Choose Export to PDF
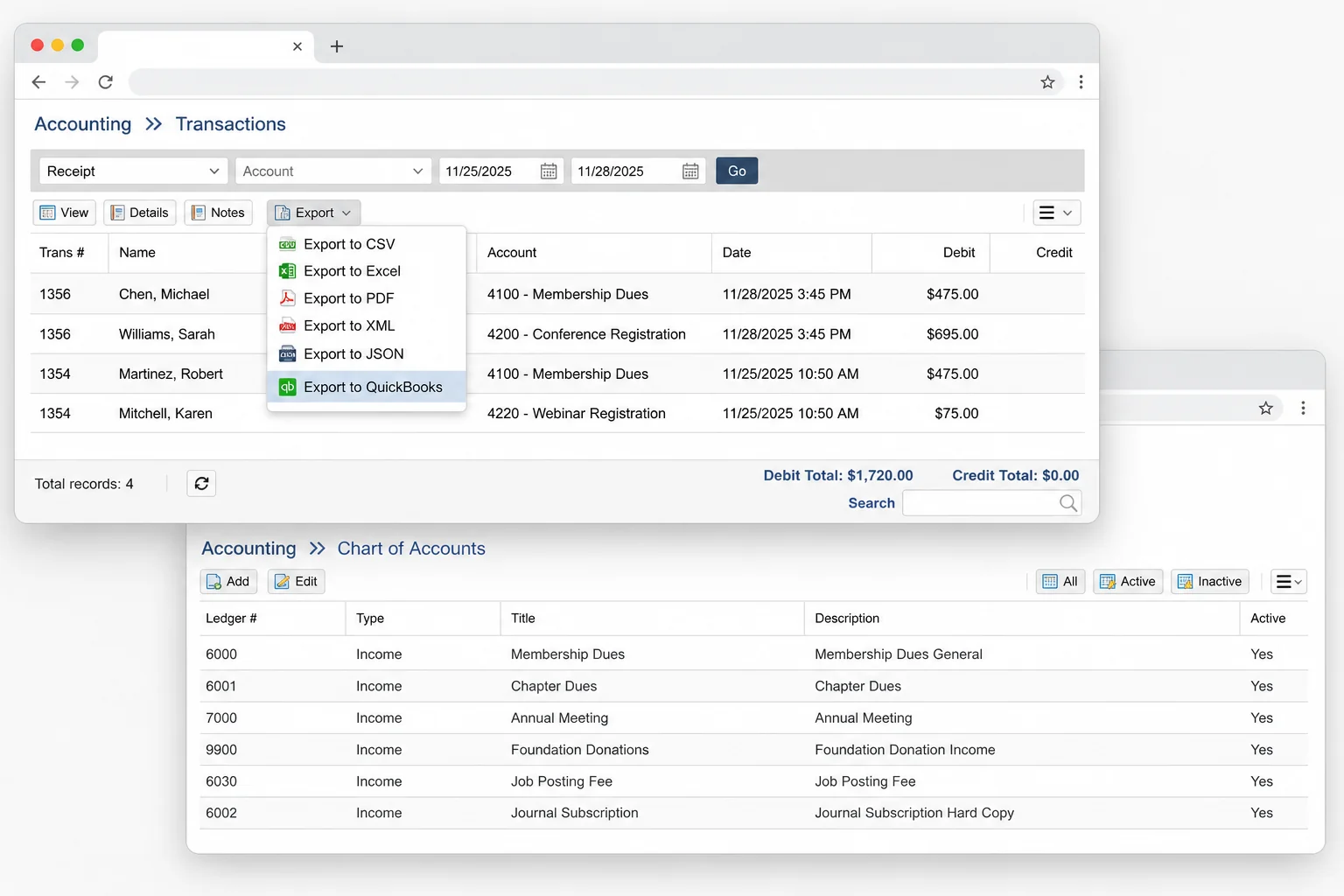1344x896 pixels. pyautogui.click(x=367, y=298)
